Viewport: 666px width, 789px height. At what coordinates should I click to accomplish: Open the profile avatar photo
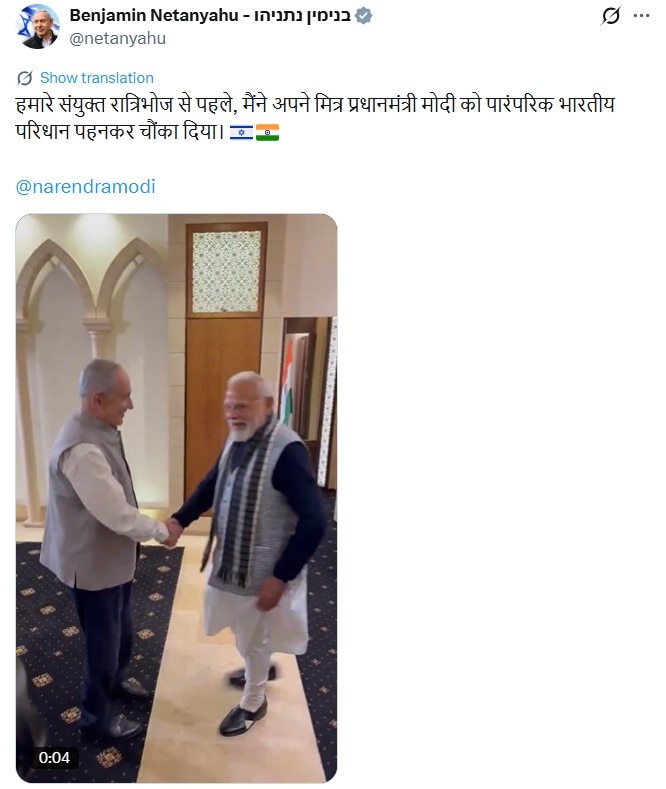pos(38,27)
